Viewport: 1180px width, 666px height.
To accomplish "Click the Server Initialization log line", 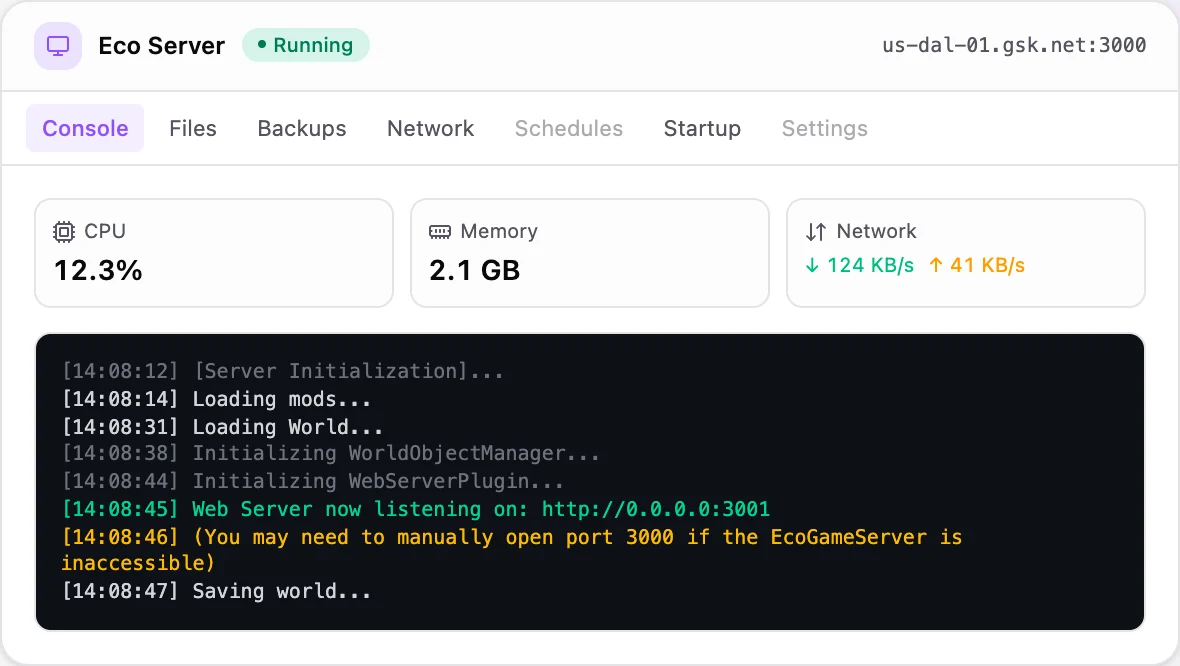I will (282, 371).
